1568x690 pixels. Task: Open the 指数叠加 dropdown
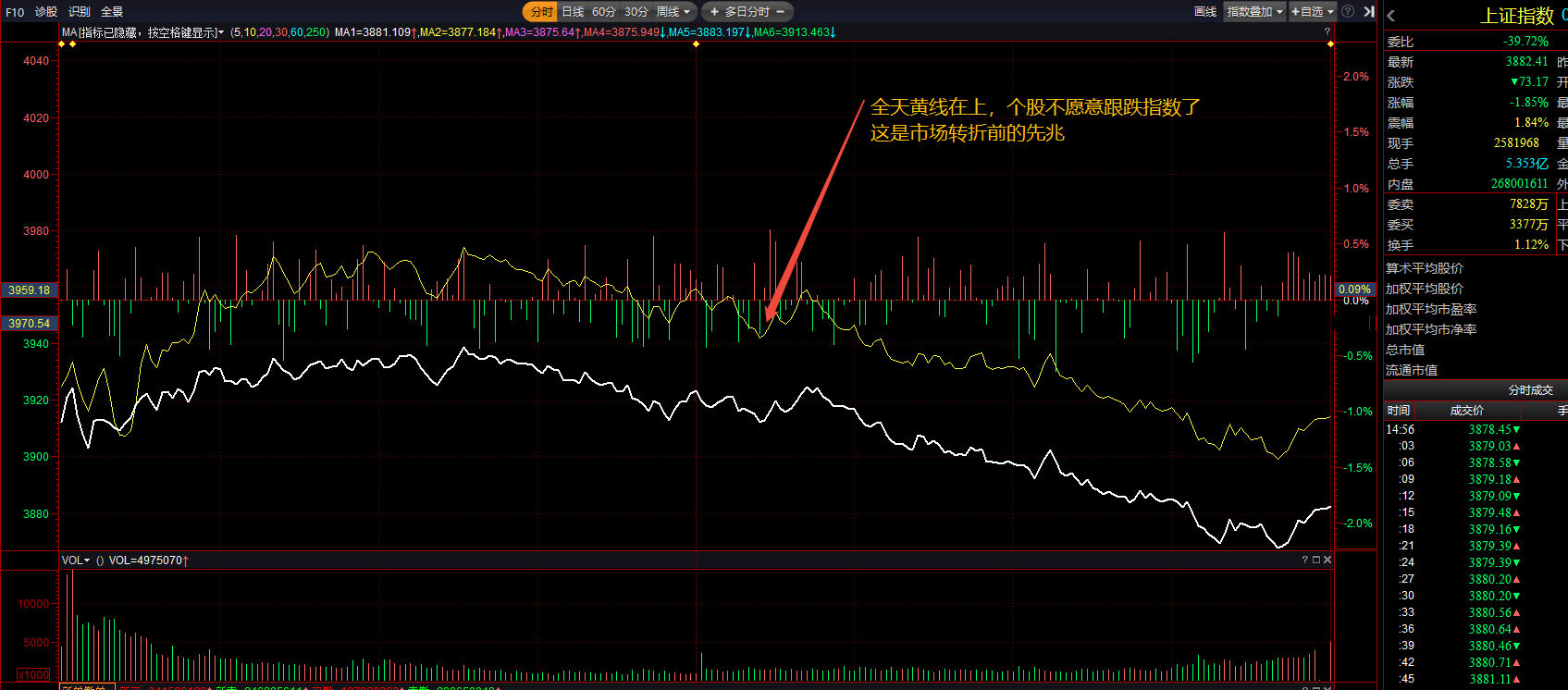1255,12
